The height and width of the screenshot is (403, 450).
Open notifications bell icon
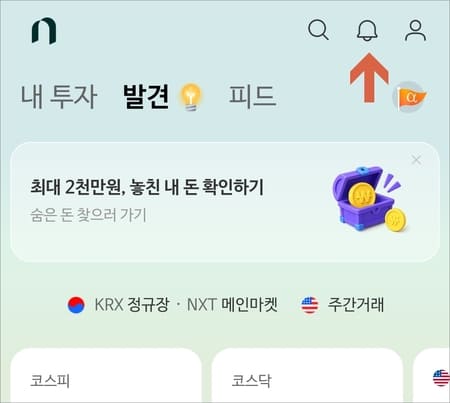(x=367, y=30)
